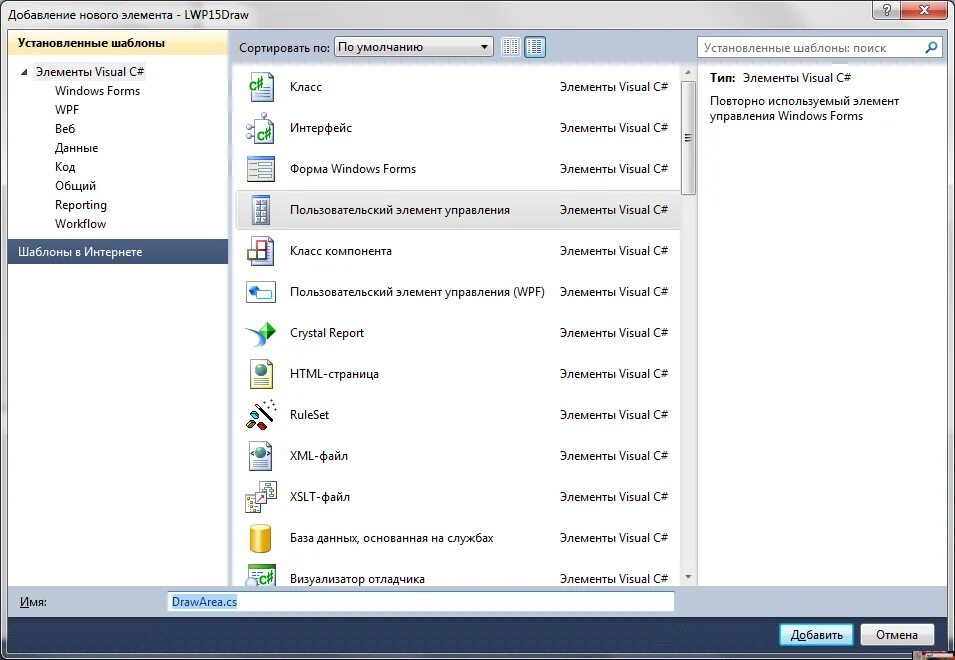Select the XSLT-файл icon
The height and width of the screenshot is (660, 955).
[x=261, y=497]
